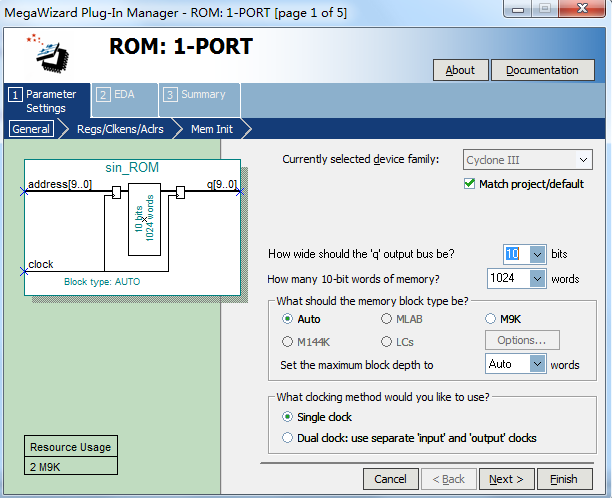Screen dimensions: 612x498
Task: Click the Block type: AUTO text
Action: [x=102, y=282]
